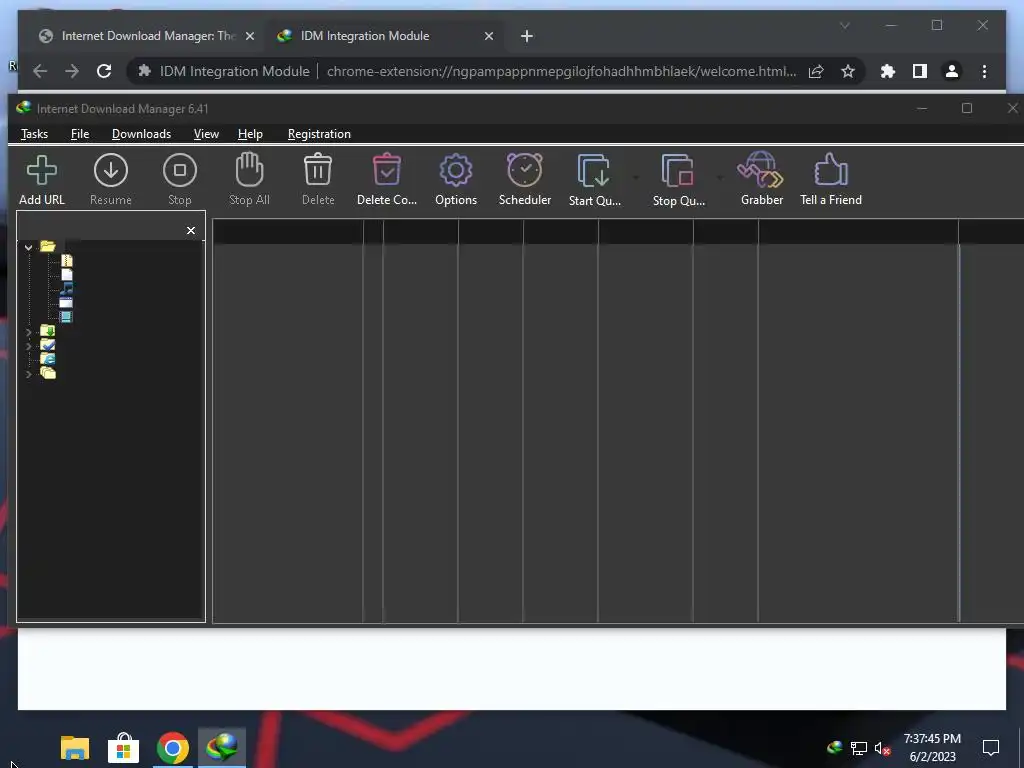
Task: Open the Downloads menu
Action: 141,134
